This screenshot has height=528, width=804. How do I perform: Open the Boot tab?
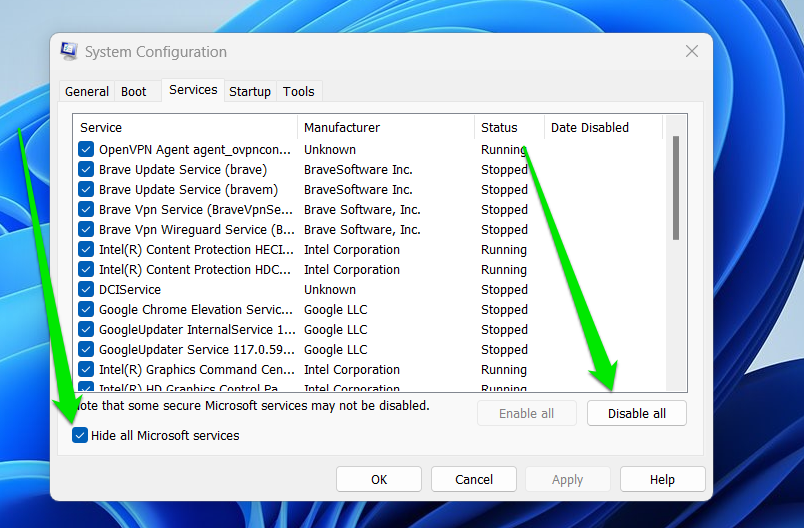[x=134, y=91]
